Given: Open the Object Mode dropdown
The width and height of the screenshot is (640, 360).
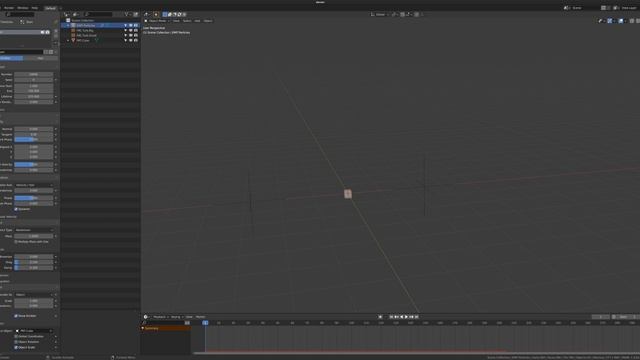Looking at the screenshot, I should [156, 21].
